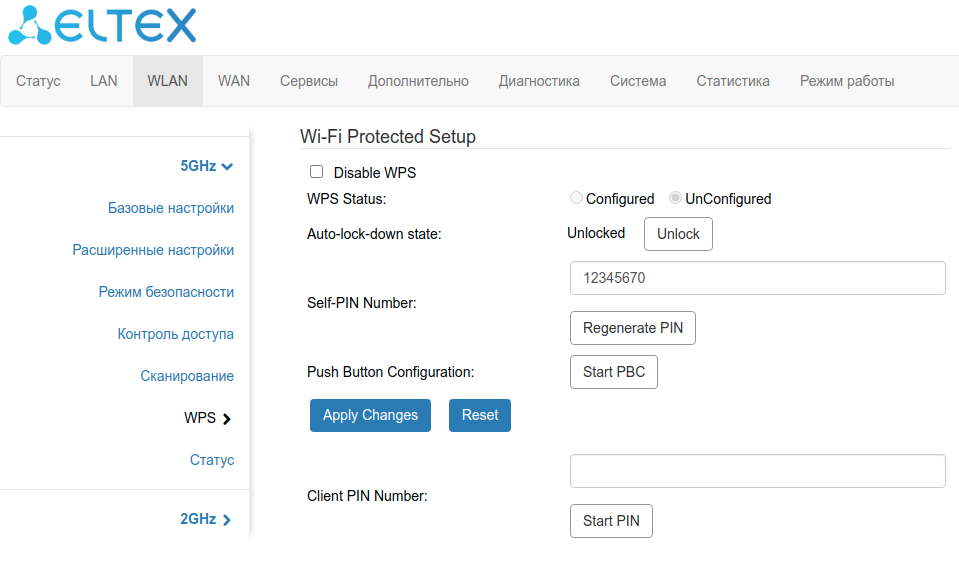Screen dimensions: 959x562
Task: Tick the Disable WPS checkbox
Action: point(317,172)
